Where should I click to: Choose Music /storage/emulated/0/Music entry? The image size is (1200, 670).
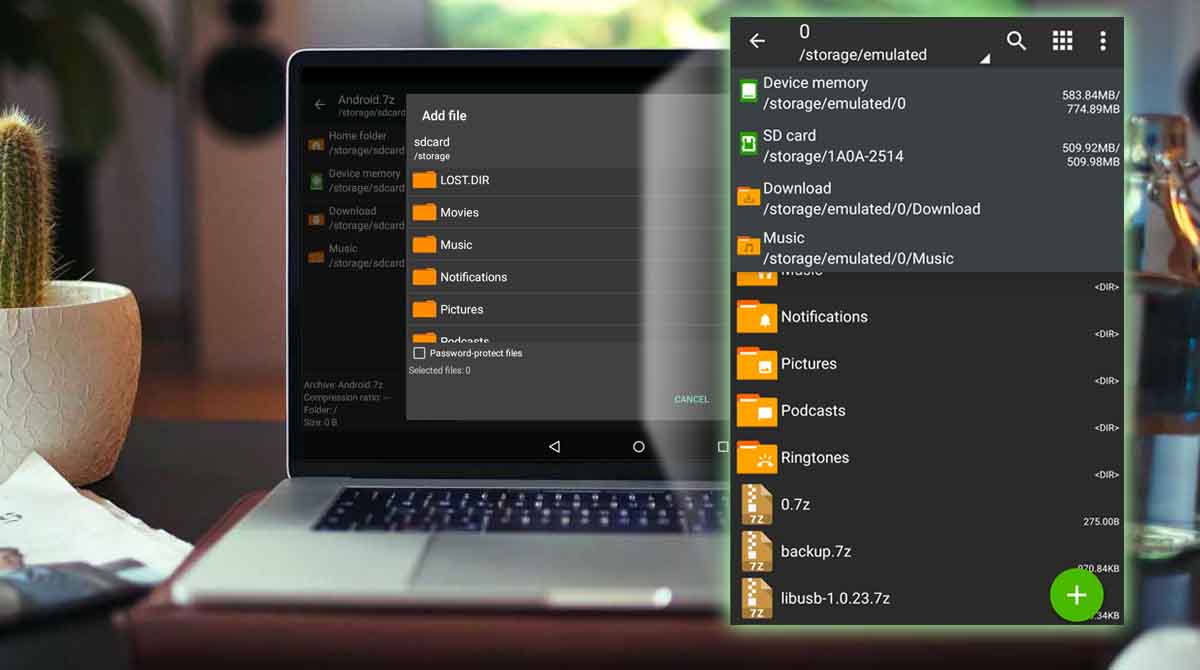pos(927,247)
